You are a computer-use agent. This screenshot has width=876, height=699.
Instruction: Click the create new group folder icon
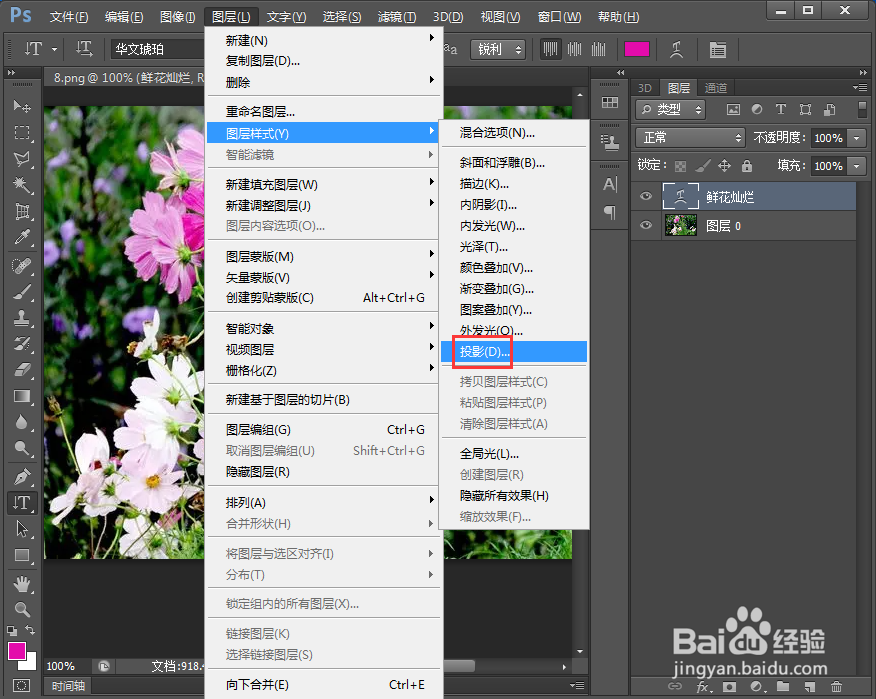pos(783,687)
